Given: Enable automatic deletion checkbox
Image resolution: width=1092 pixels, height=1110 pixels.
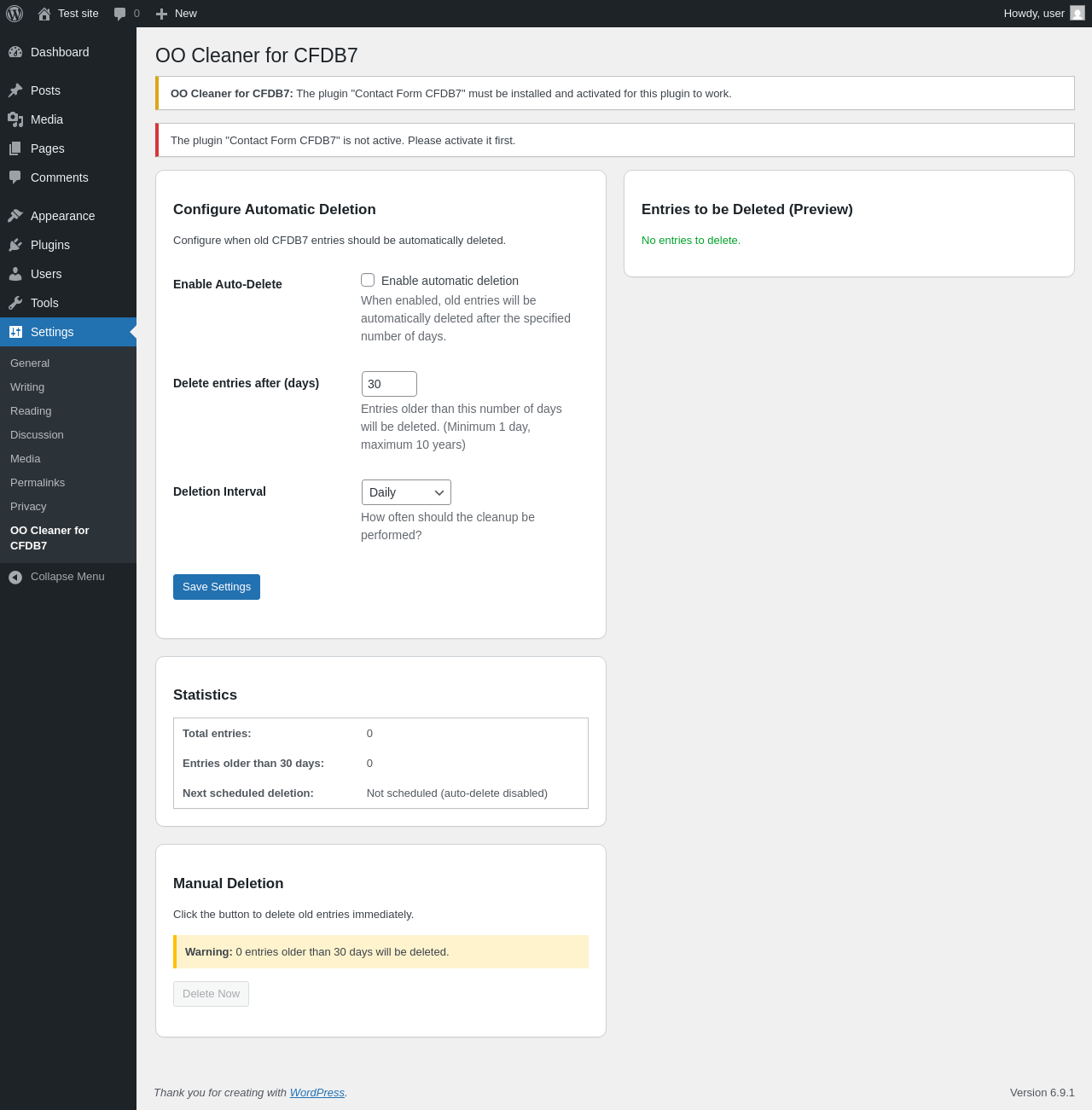Looking at the screenshot, I should point(368,280).
